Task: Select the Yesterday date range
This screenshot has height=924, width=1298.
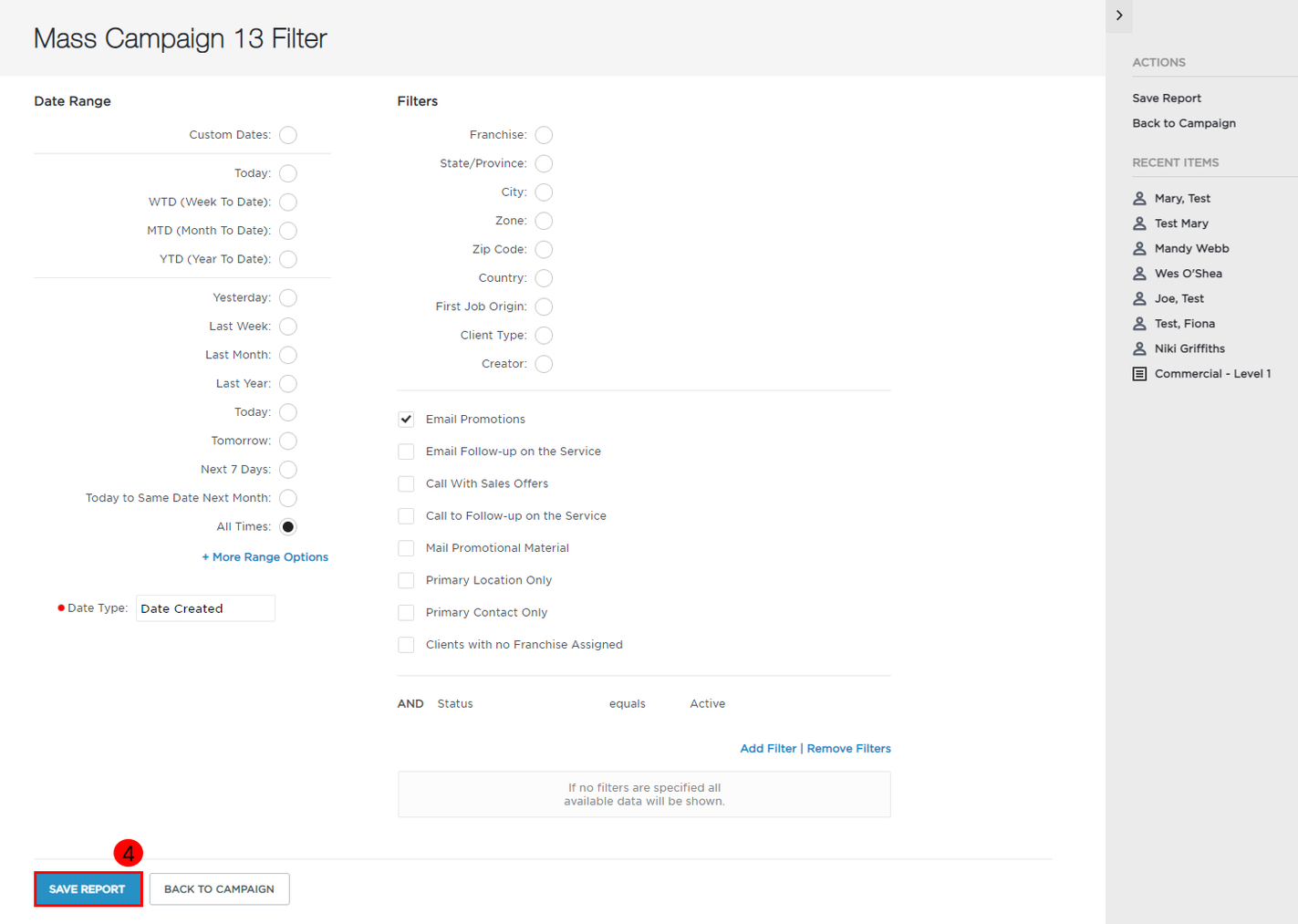Action: click(288, 297)
